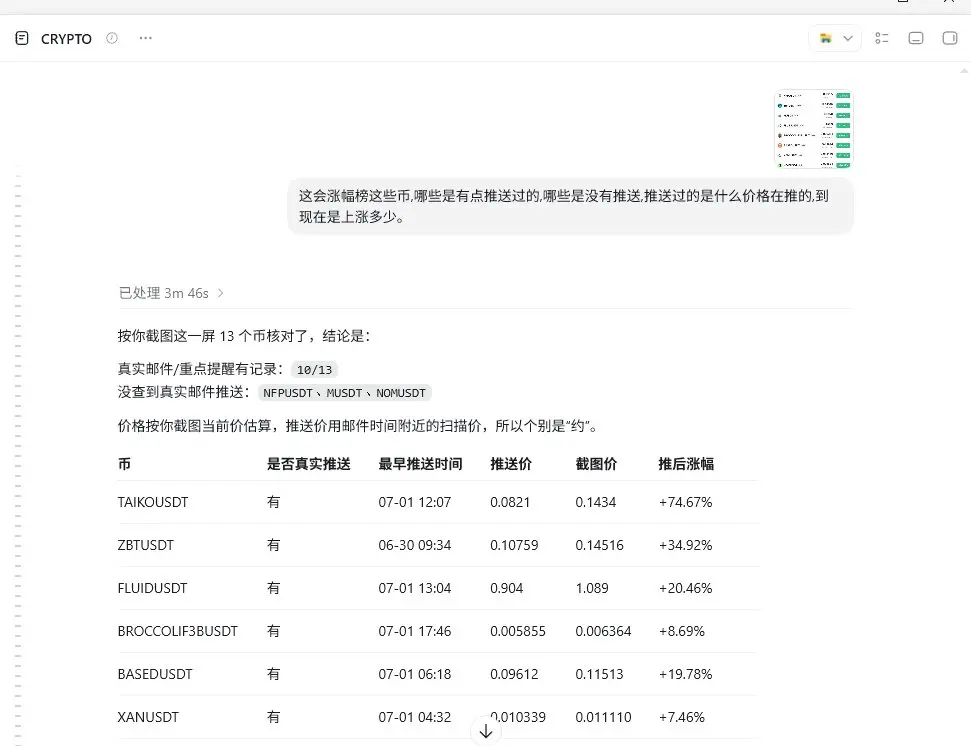Image resolution: width=971 pixels, height=746 pixels.
Task: Click the CRYPTO conversation title
Action: pos(66,39)
